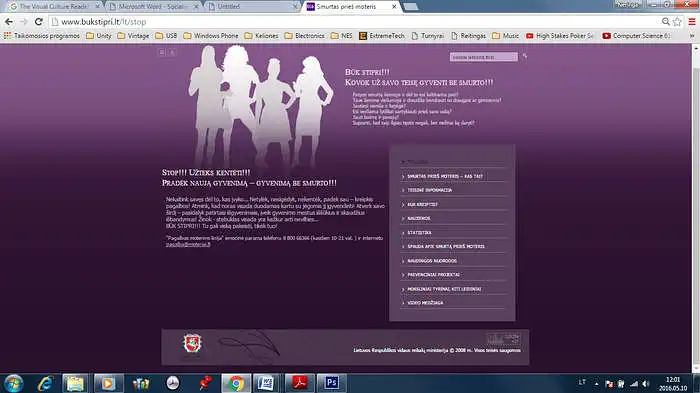The image size is (700, 393).
Task: Open the Statistika menu item
Action: click(x=419, y=233)
